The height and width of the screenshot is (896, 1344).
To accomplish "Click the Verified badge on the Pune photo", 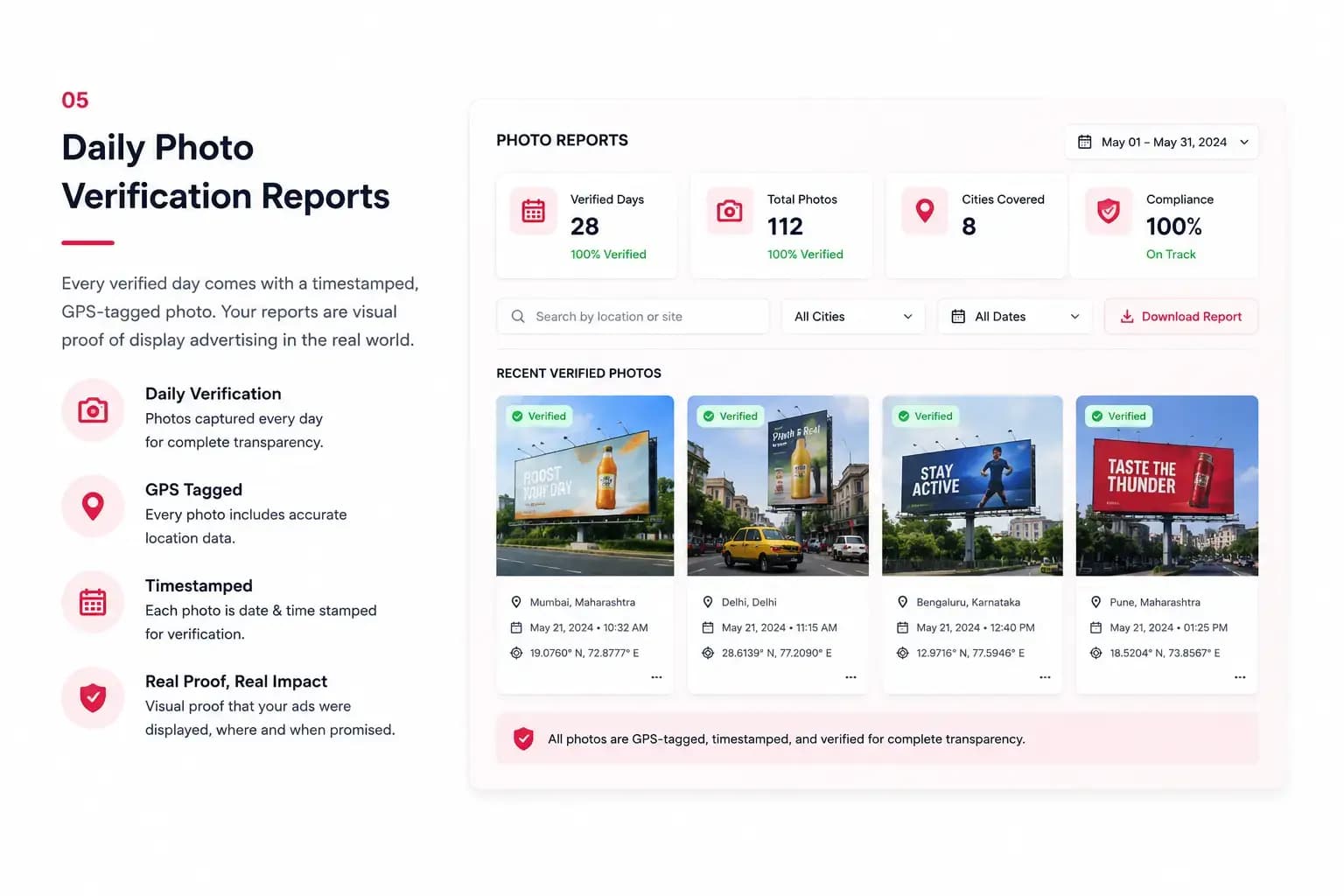I will 1119,416.
